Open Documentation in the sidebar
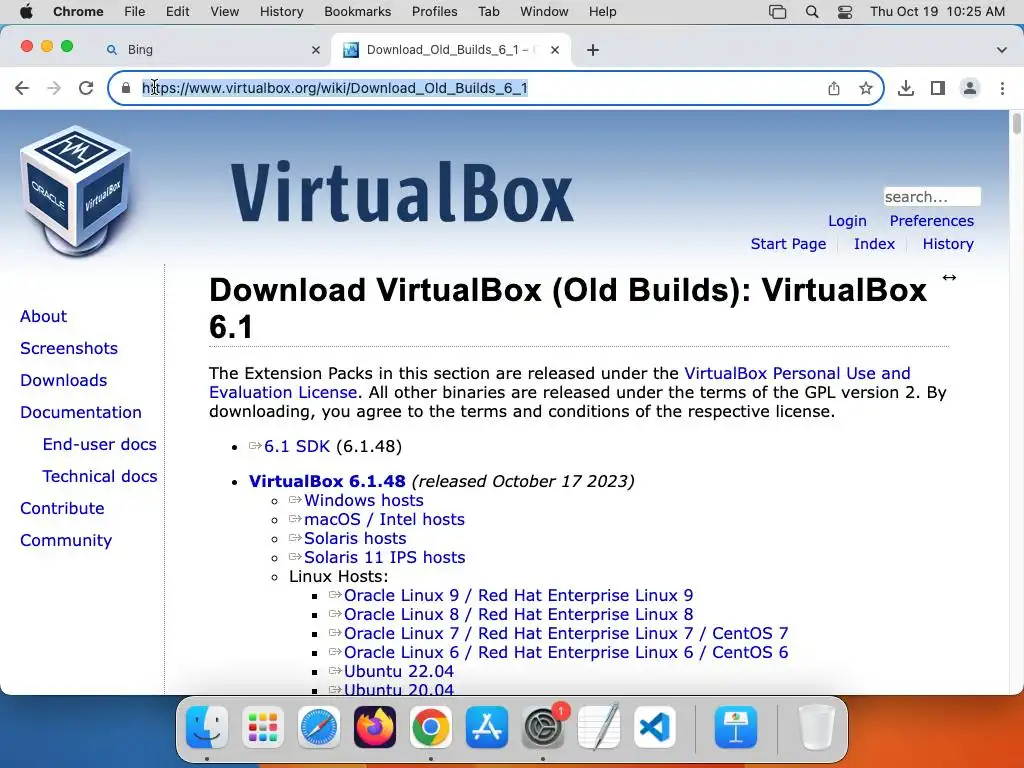This screenshot has width=1024, height=768. pos(81,412)
